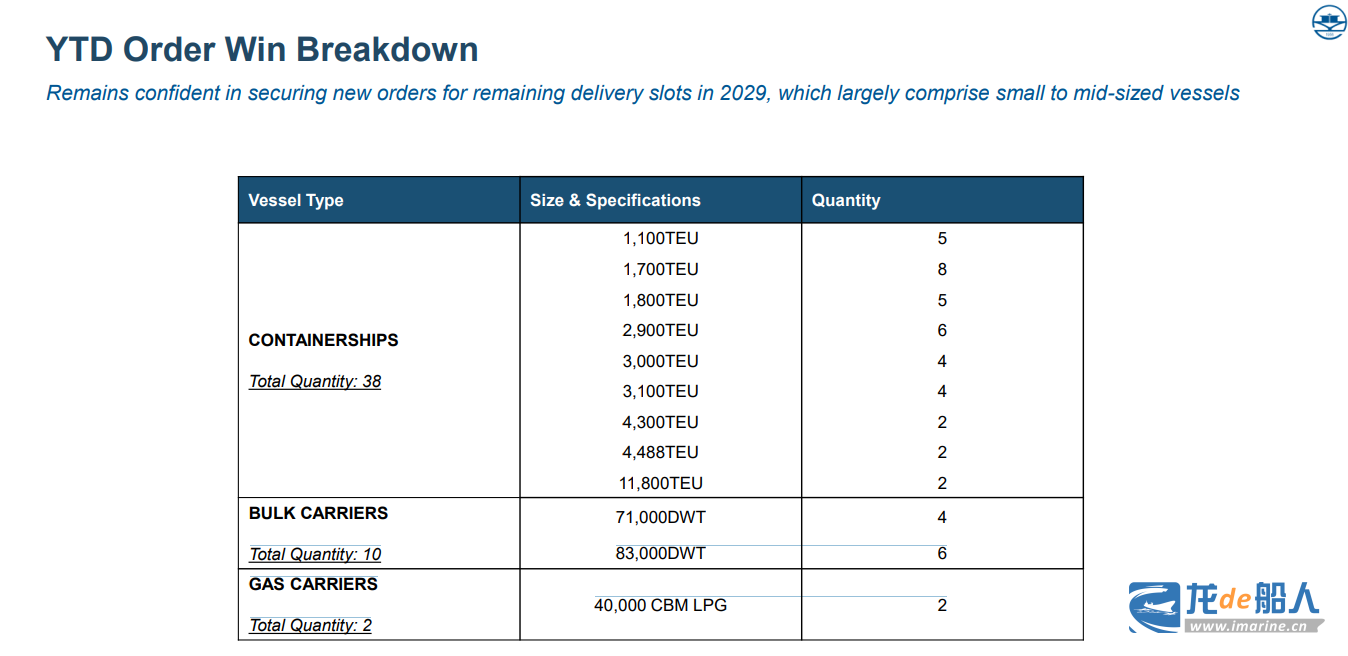Click the italic subtitle about 2029 delivery slots
The width and height of the screenshot is (1348, 656).
(x=642, y=93)
